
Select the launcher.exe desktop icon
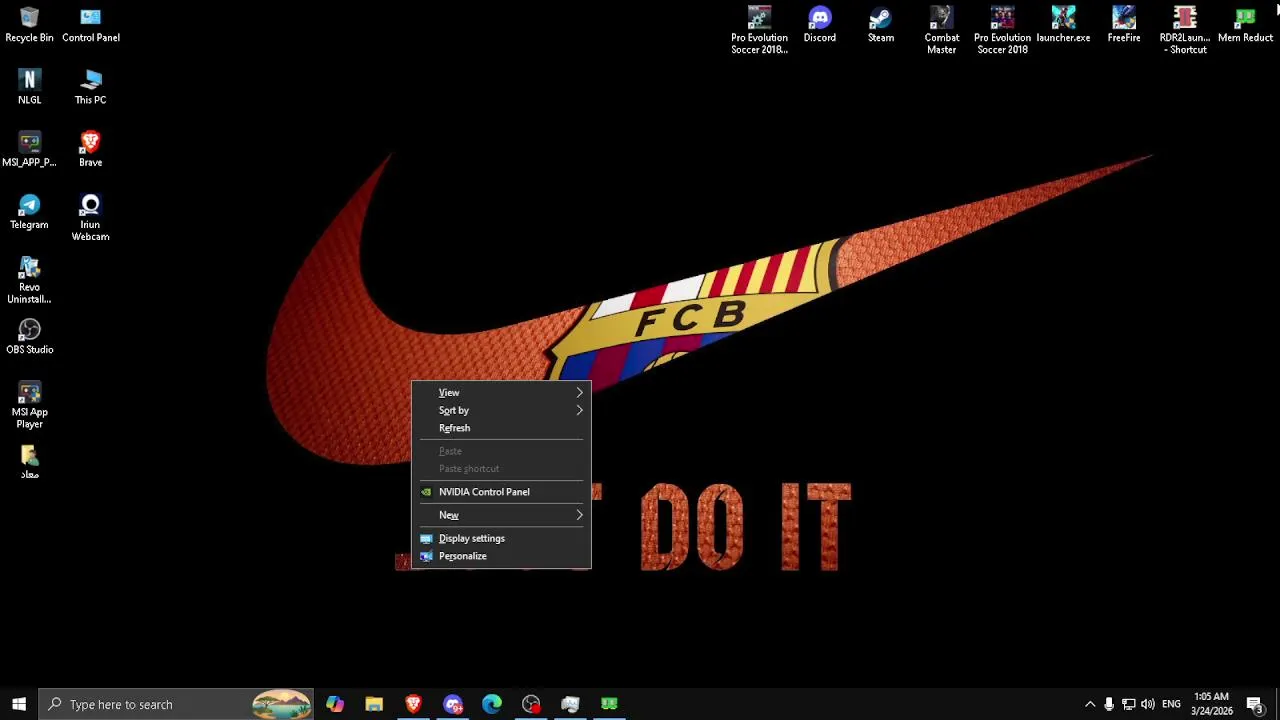(1063, 26)
